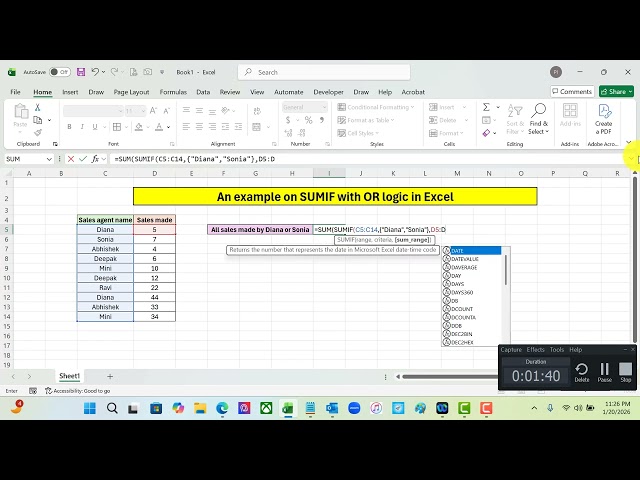The image size is (640, 480).
Task: Stop the screen recording
Action: [625, 372]
